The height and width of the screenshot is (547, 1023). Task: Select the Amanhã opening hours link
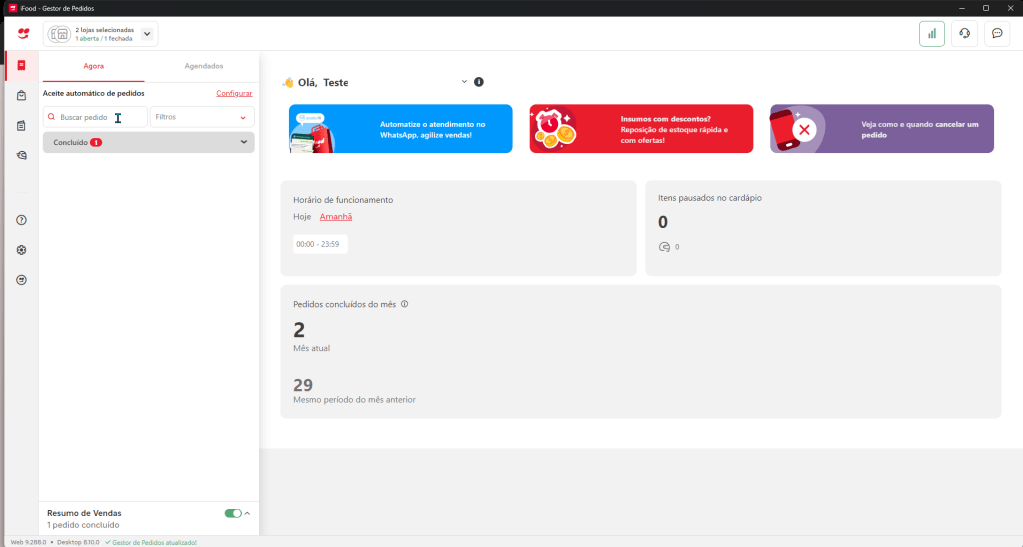[336, 217]
